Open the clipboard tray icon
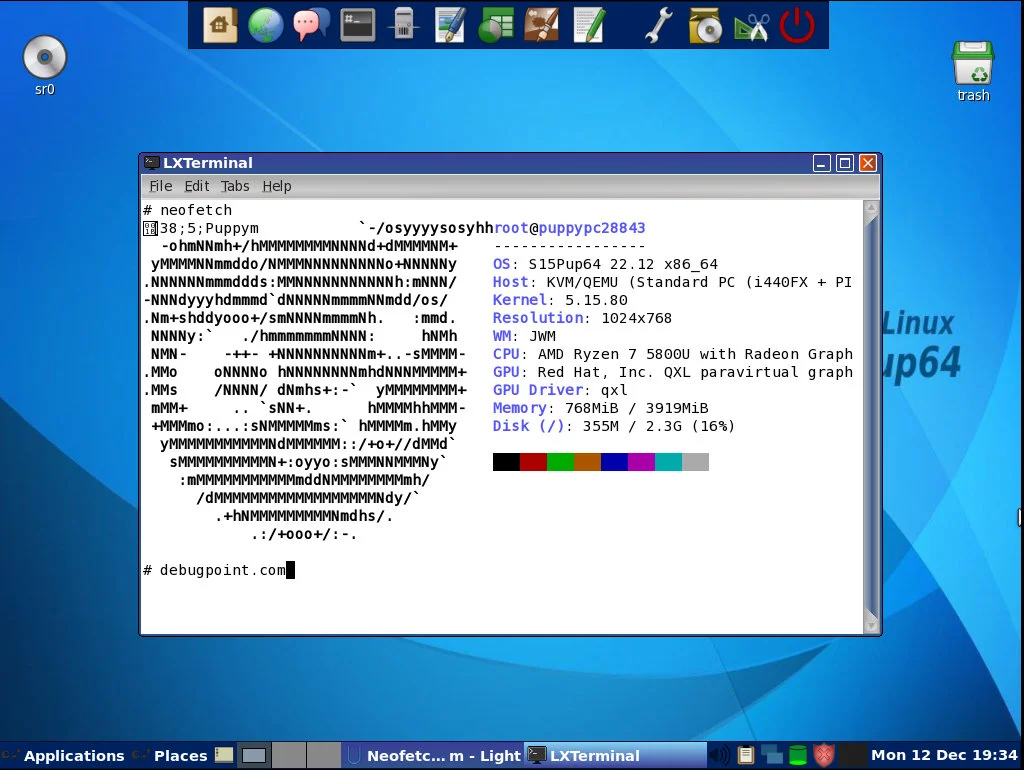 (746, 756)
